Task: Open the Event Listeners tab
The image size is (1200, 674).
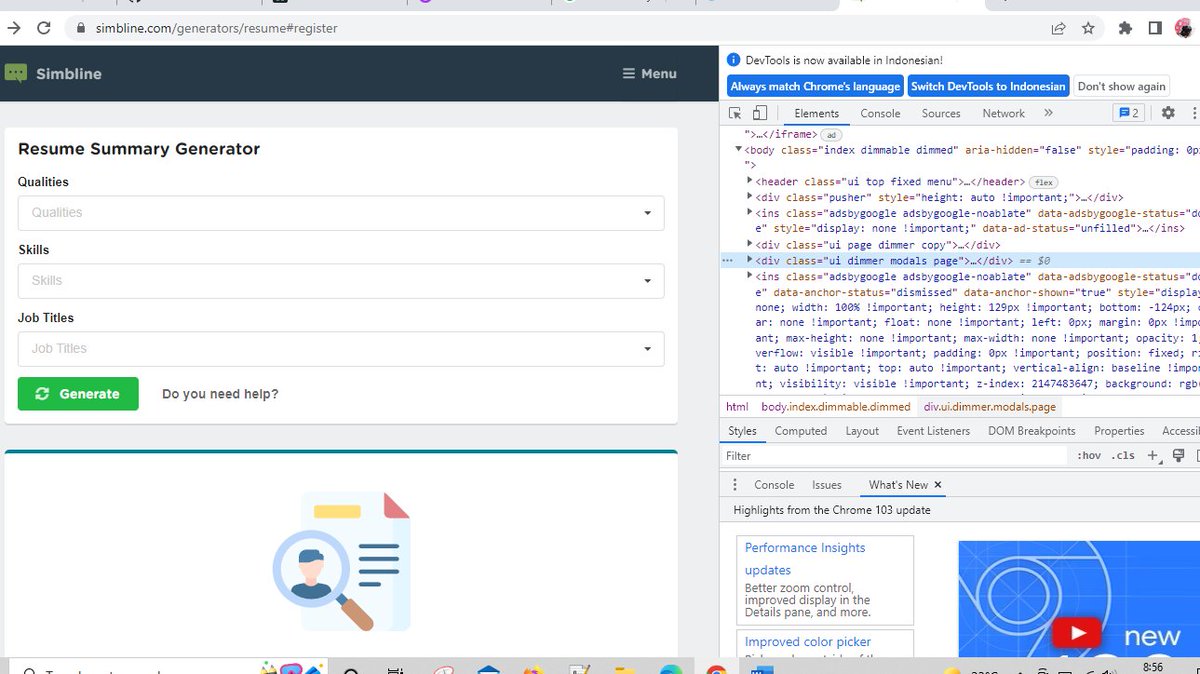Action: coord(933,431)
